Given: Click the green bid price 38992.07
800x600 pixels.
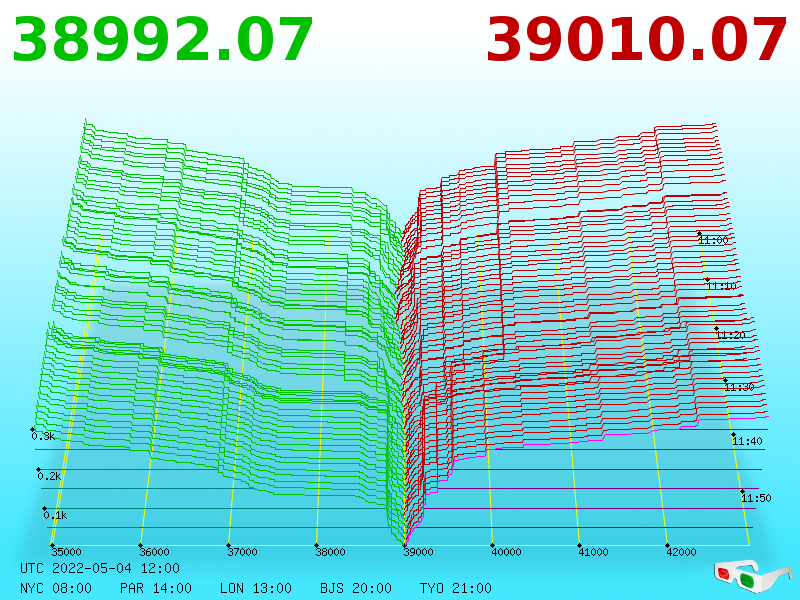Looking at the screenshot, I should pos(162,40).
